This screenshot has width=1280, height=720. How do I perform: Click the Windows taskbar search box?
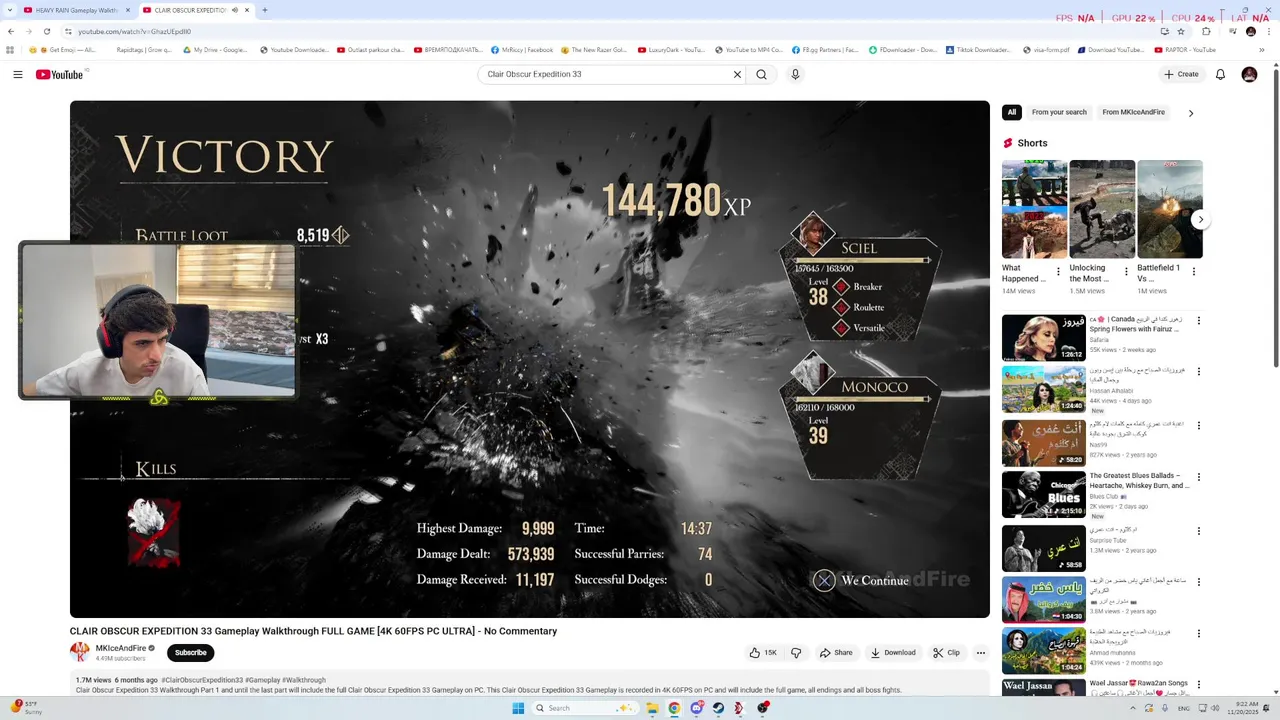tap(585, 708)
